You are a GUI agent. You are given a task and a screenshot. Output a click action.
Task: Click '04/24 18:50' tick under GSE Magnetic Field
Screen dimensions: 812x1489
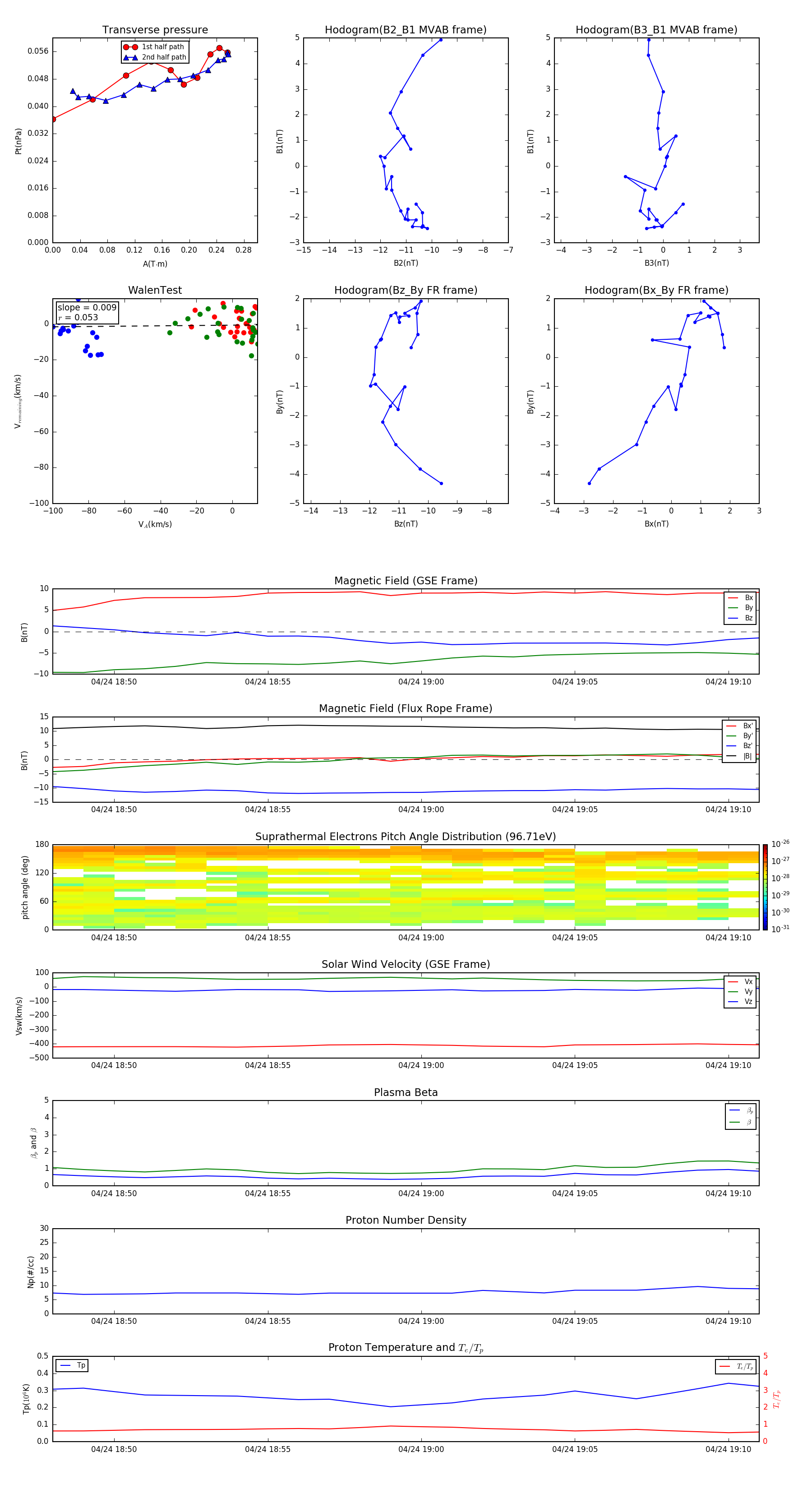[114, 682]
